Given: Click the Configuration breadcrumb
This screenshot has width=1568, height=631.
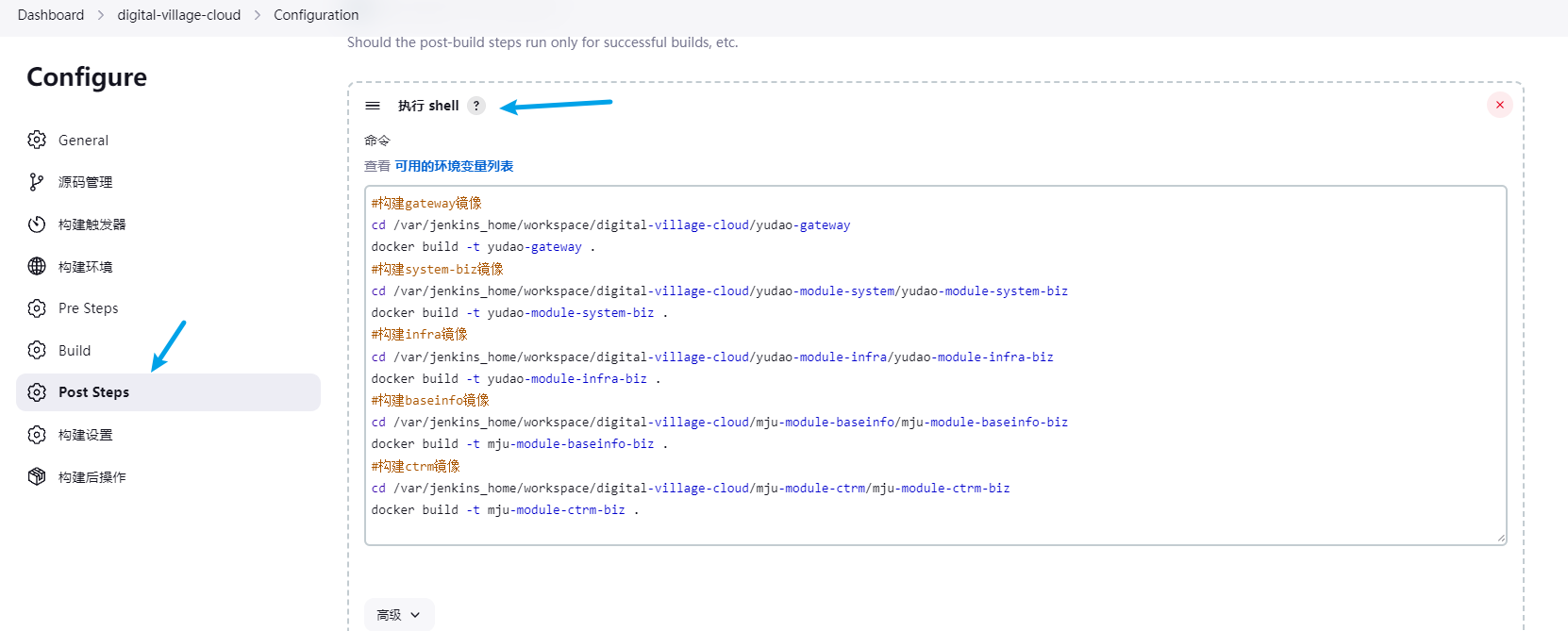Looking at the screenshot, I should tap(316, 15).
